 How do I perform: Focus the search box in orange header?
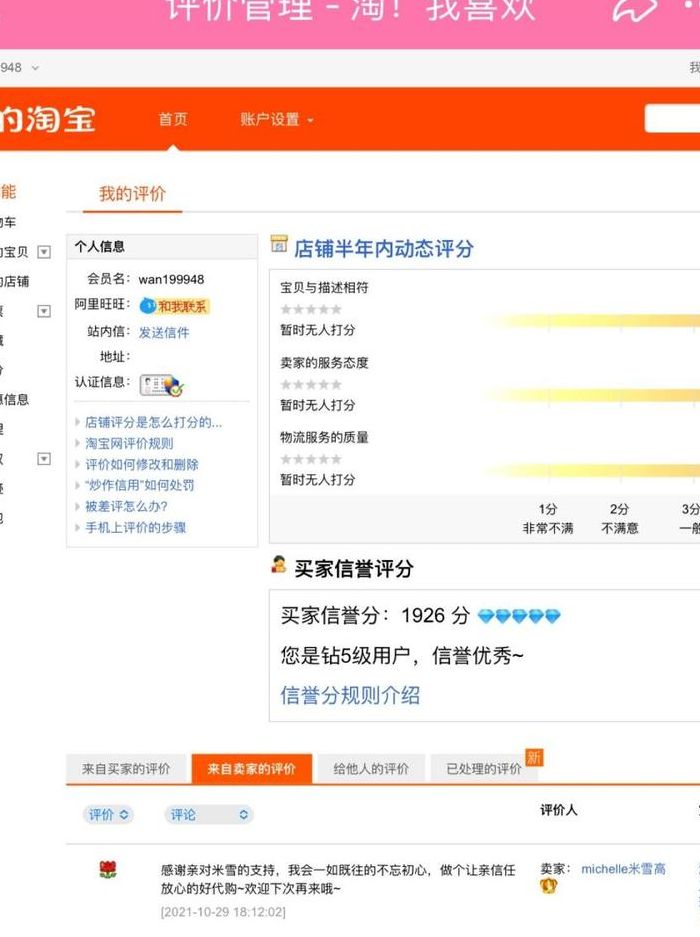tap(672, 118)
